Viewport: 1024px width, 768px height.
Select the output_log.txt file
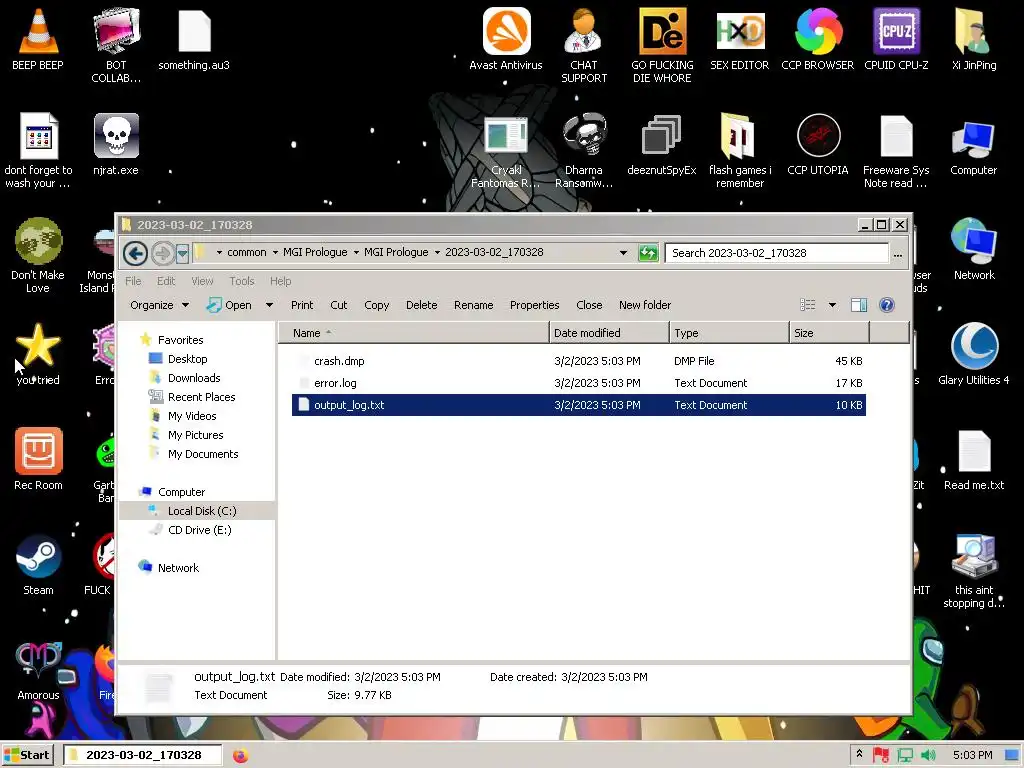coord(579,405)
